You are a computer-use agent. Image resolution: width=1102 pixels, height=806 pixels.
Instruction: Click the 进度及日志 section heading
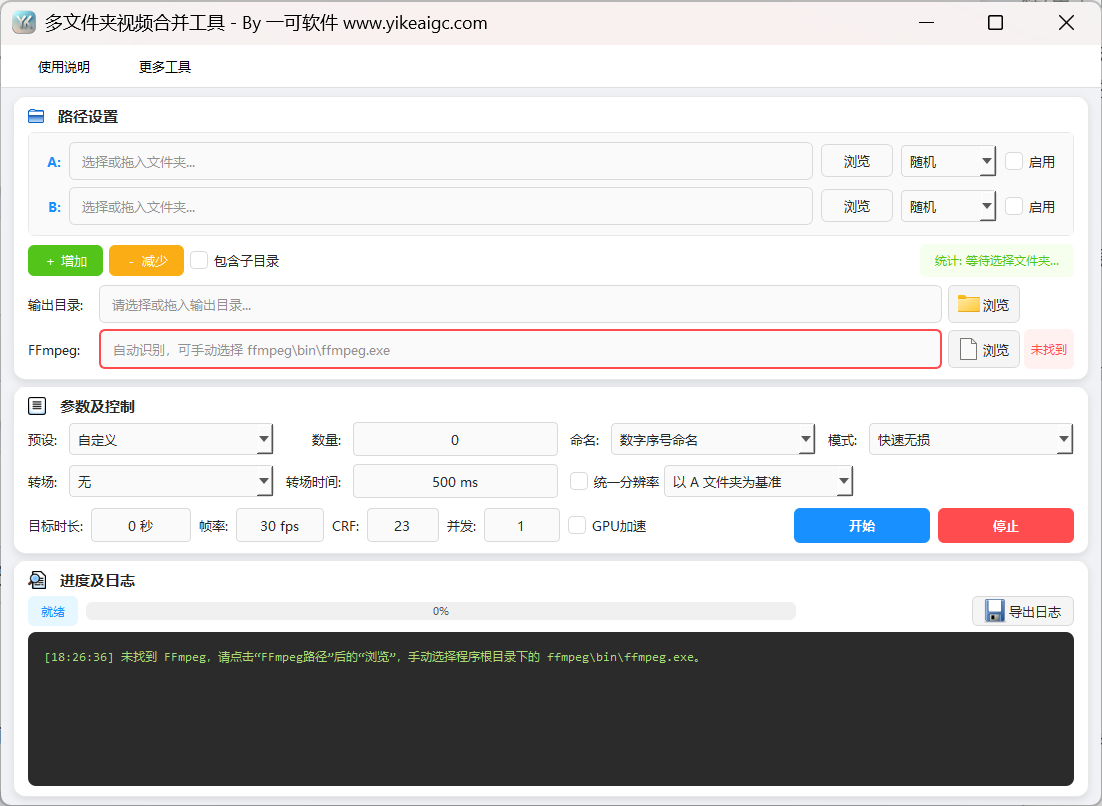[x=97, y=580]
